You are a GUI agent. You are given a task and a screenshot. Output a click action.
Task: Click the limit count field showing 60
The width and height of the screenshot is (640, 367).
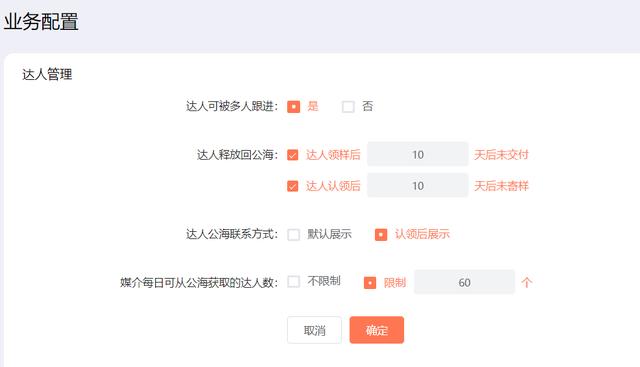464,282
